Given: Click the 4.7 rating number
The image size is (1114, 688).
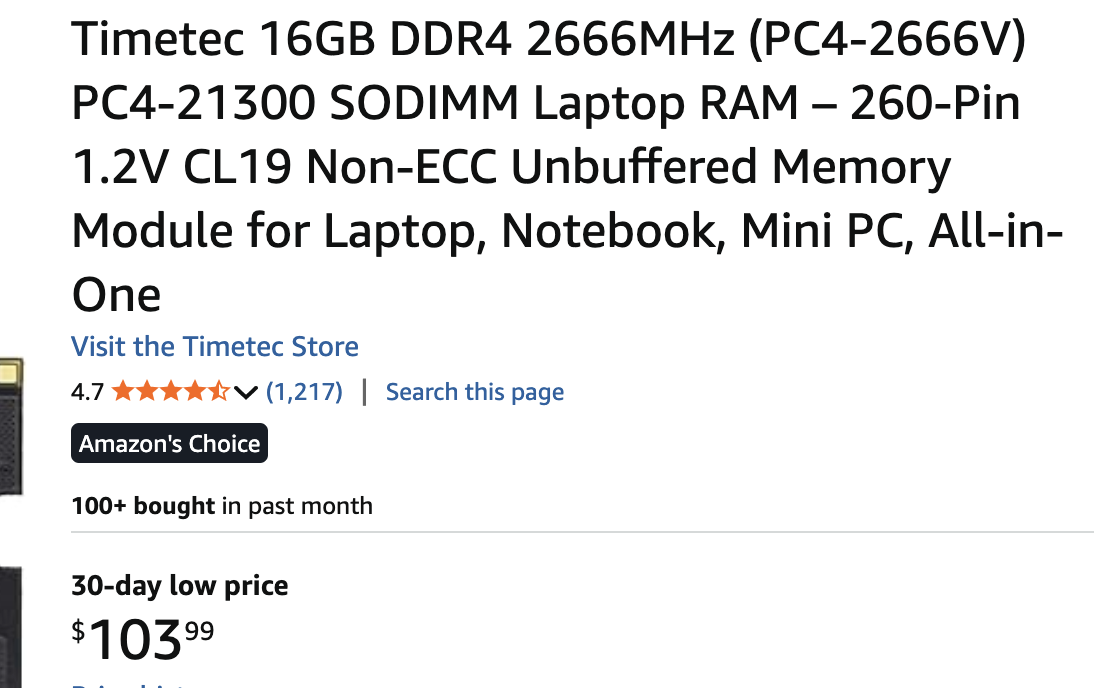Looking at the screenshot, I should tap(87, 392).
